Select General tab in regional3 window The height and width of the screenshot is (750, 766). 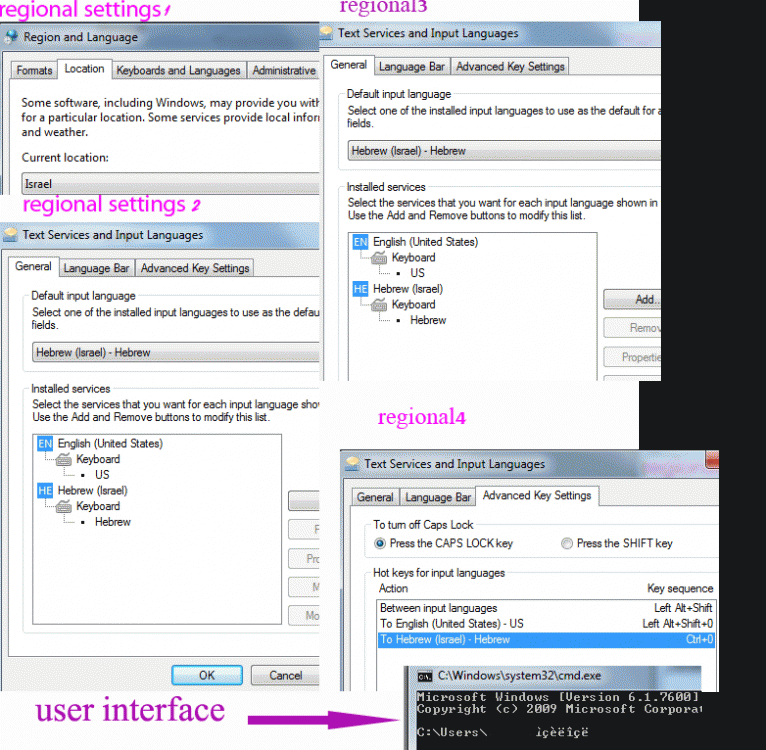tap(348, 65)
